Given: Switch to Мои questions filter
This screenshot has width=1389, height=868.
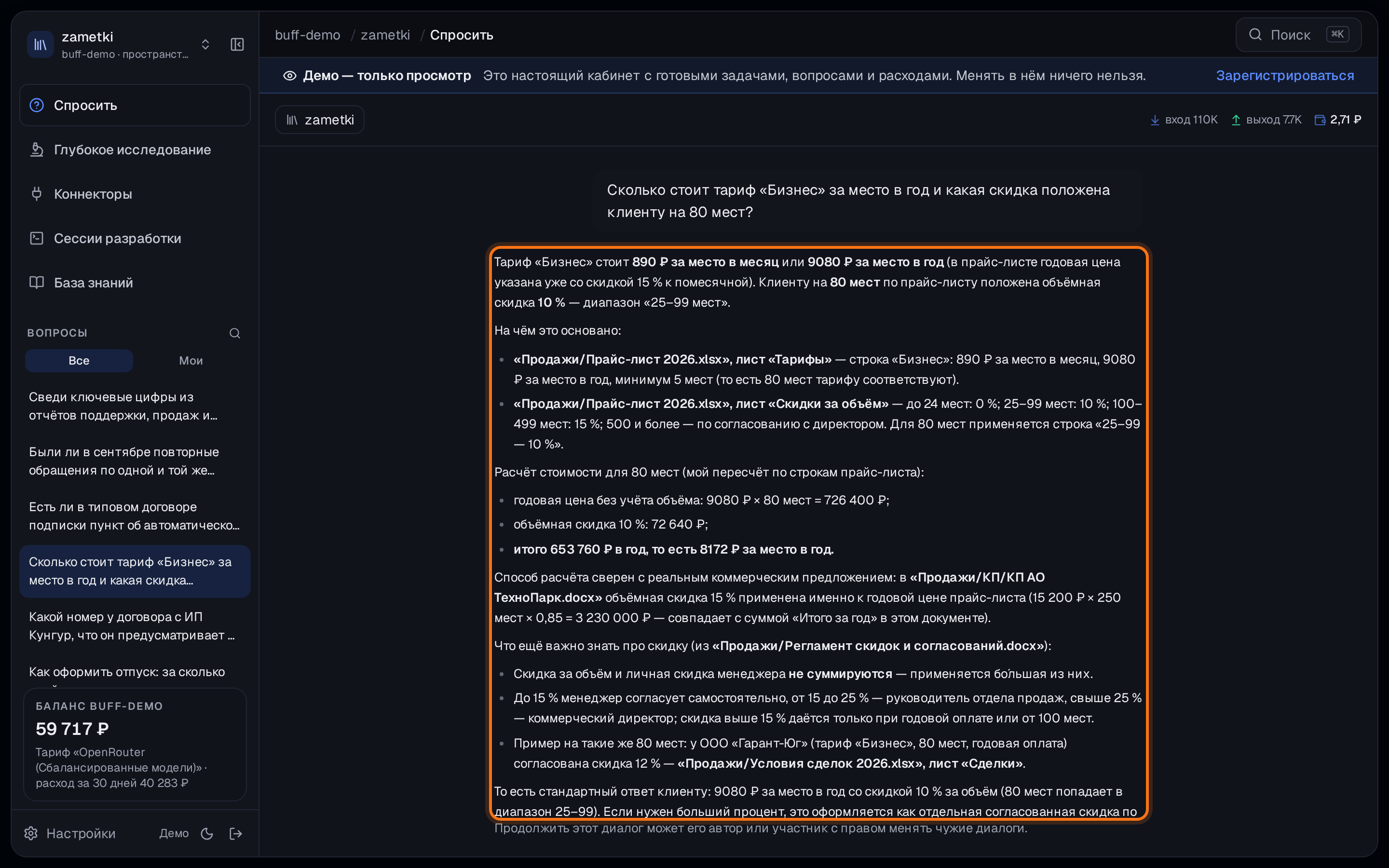Looking at the screenshot, I should pos(191,361).
